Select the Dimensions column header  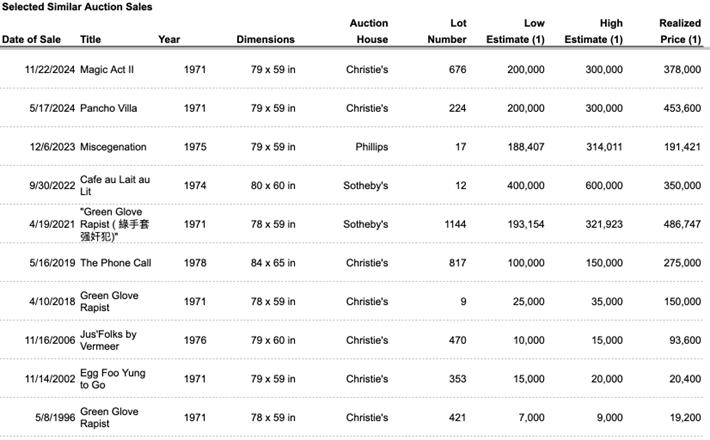pyautogui.click(x=265, y=40)
